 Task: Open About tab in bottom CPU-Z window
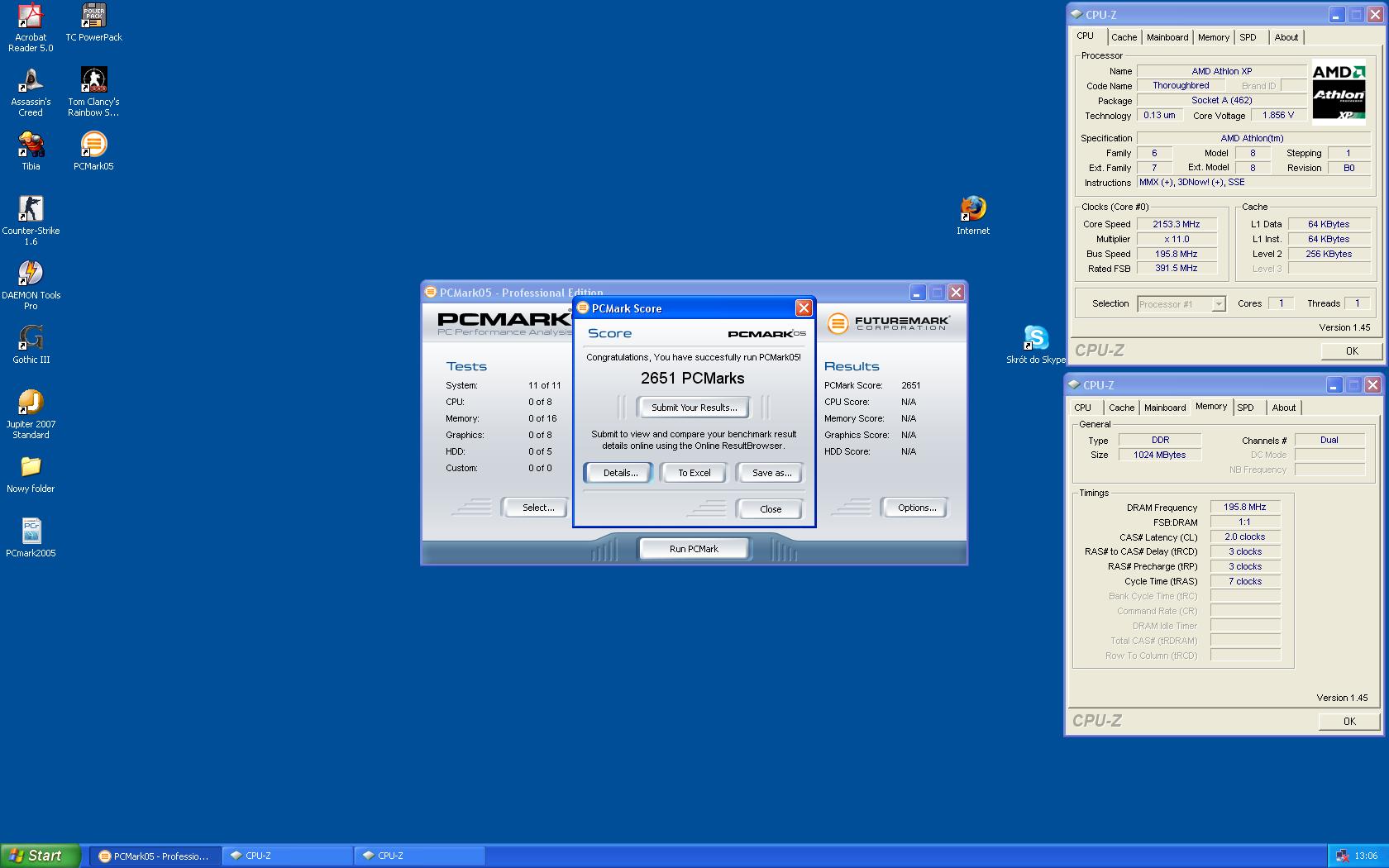(1284, 408)
